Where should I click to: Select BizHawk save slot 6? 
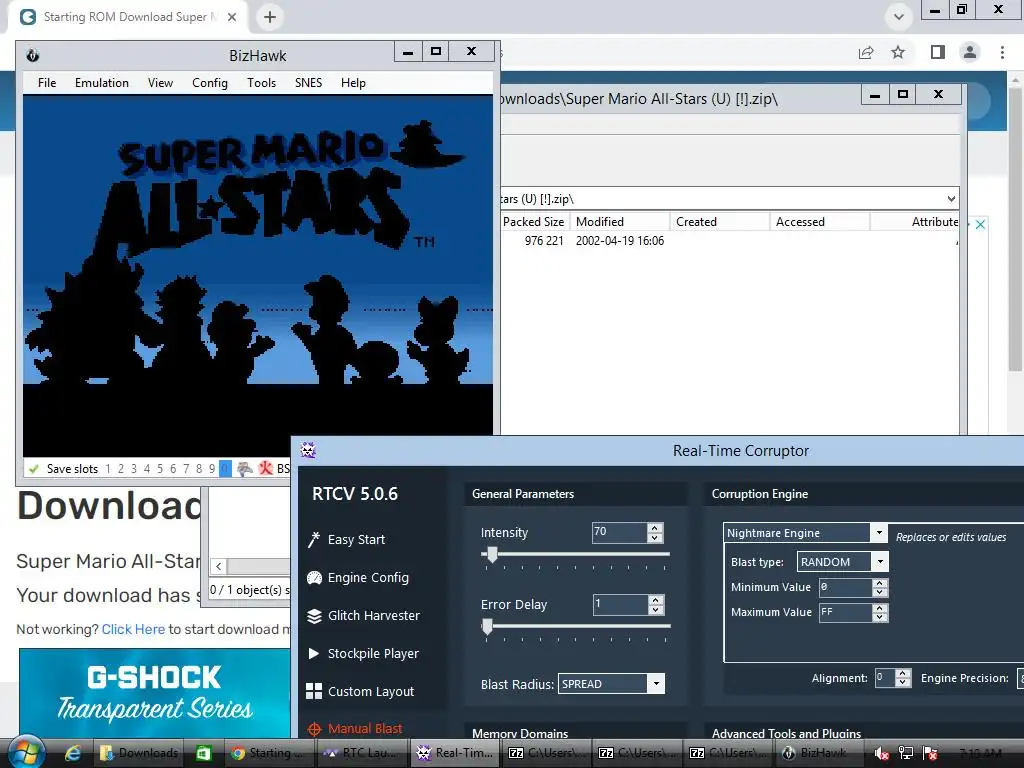(173, 468)
